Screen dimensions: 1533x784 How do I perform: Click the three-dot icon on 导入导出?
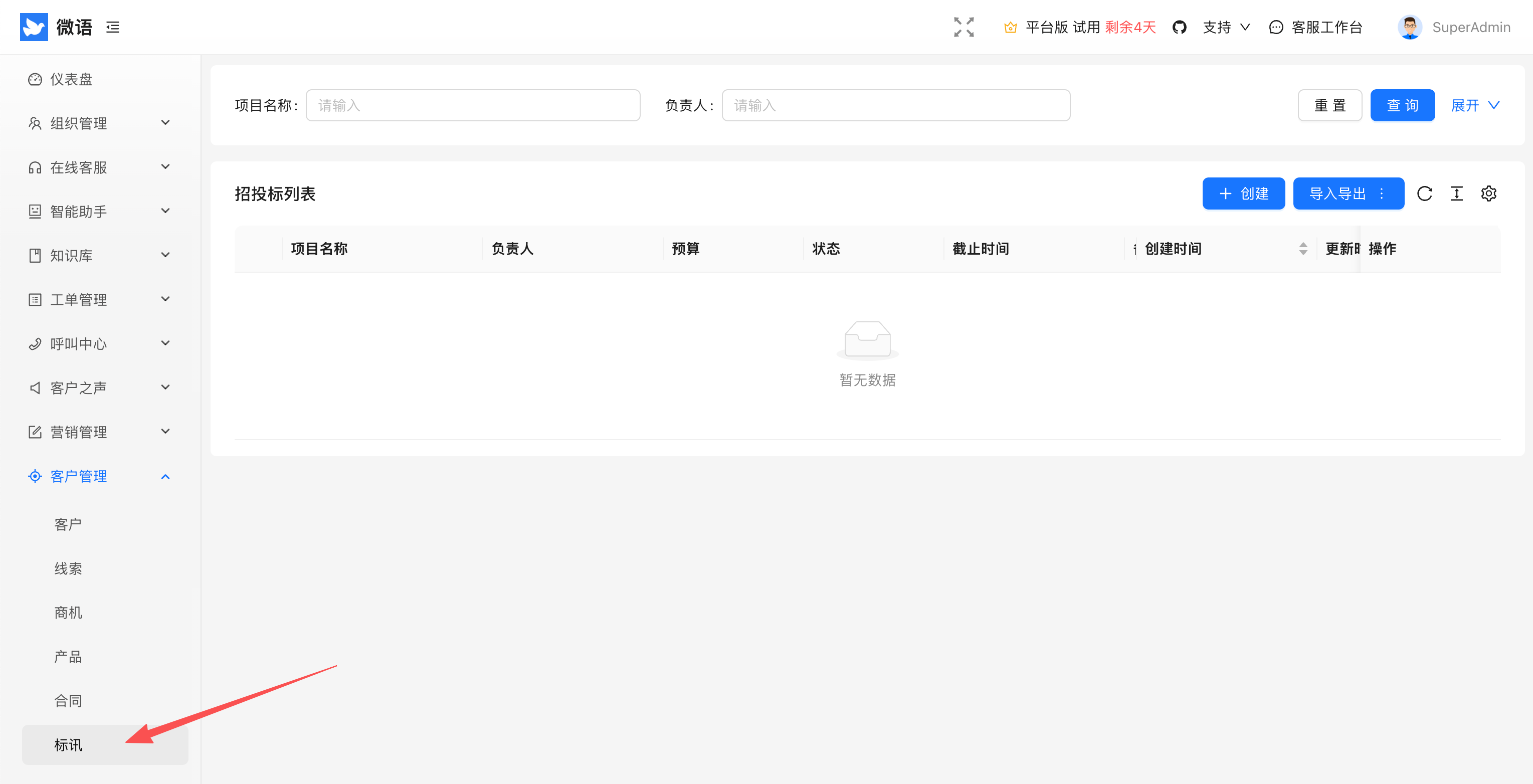[x=1381, y=193]
